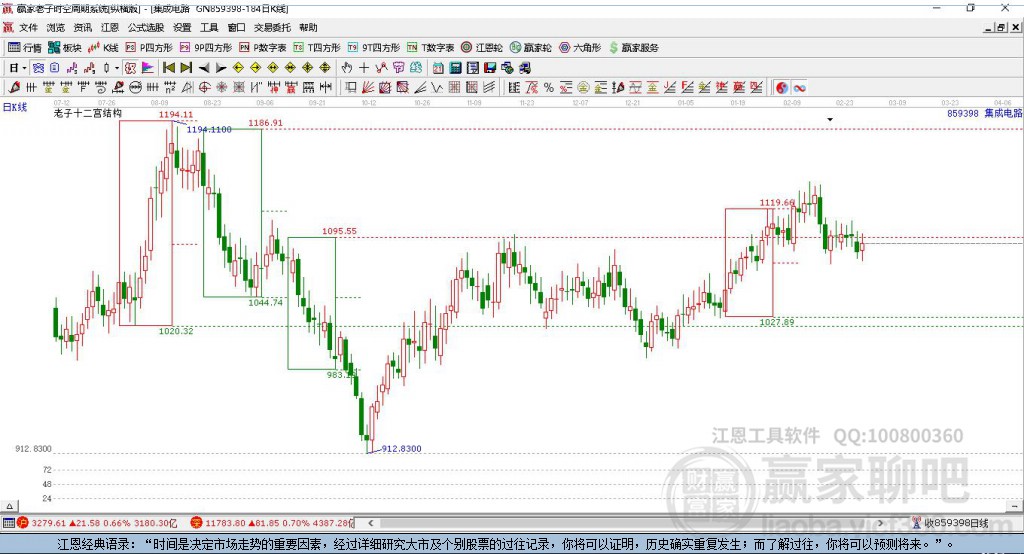The image size is (1024, 554).
Task: Step back with the black left arrow
Action: pos(204,68)
